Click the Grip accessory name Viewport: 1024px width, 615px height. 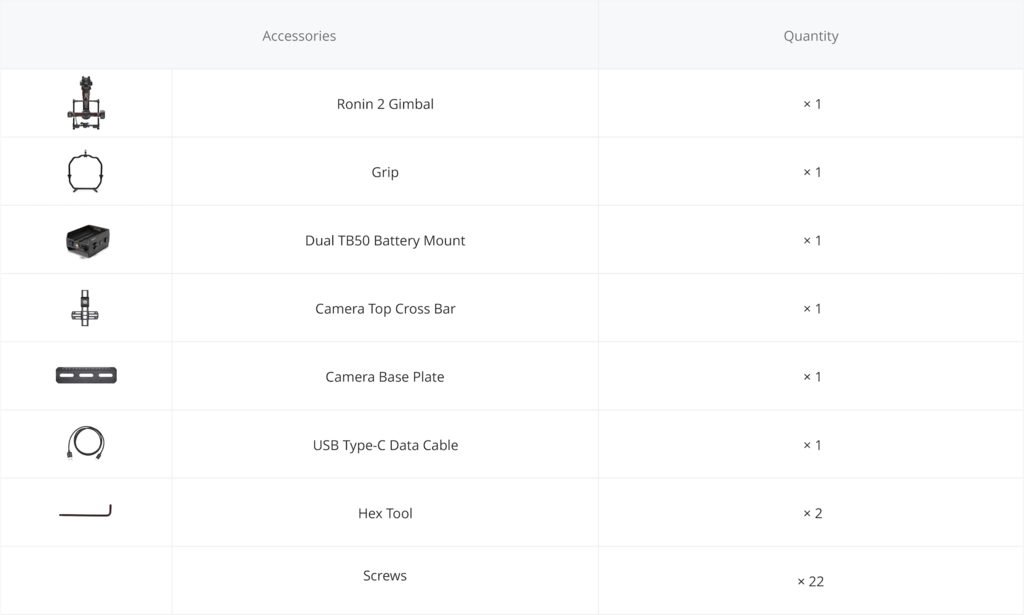(385, 172)
